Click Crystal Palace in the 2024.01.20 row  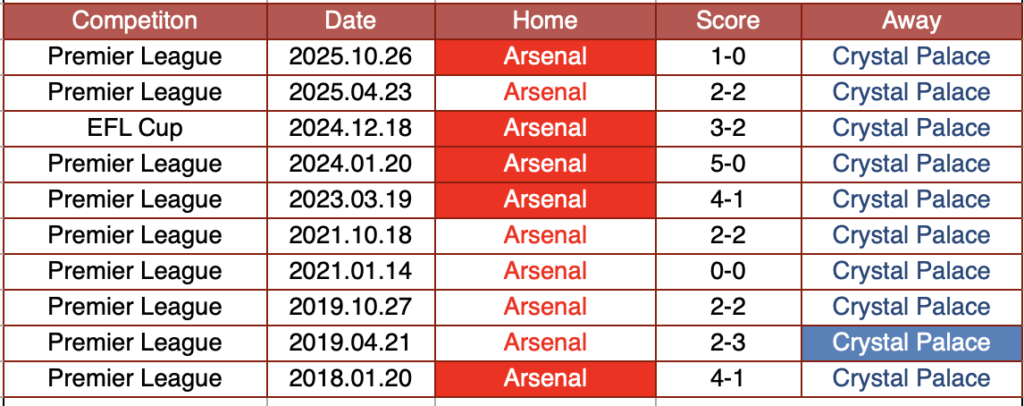[911, 164]
